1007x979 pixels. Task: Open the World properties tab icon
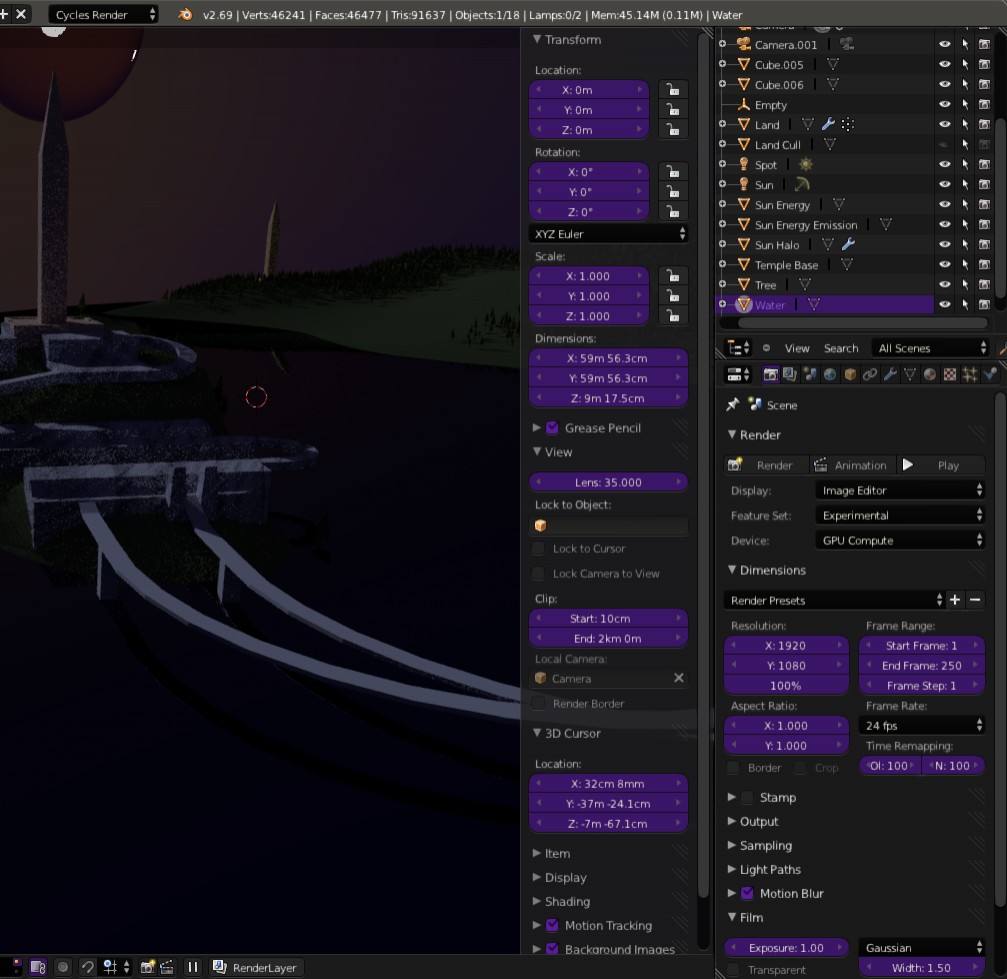(830, 374)
